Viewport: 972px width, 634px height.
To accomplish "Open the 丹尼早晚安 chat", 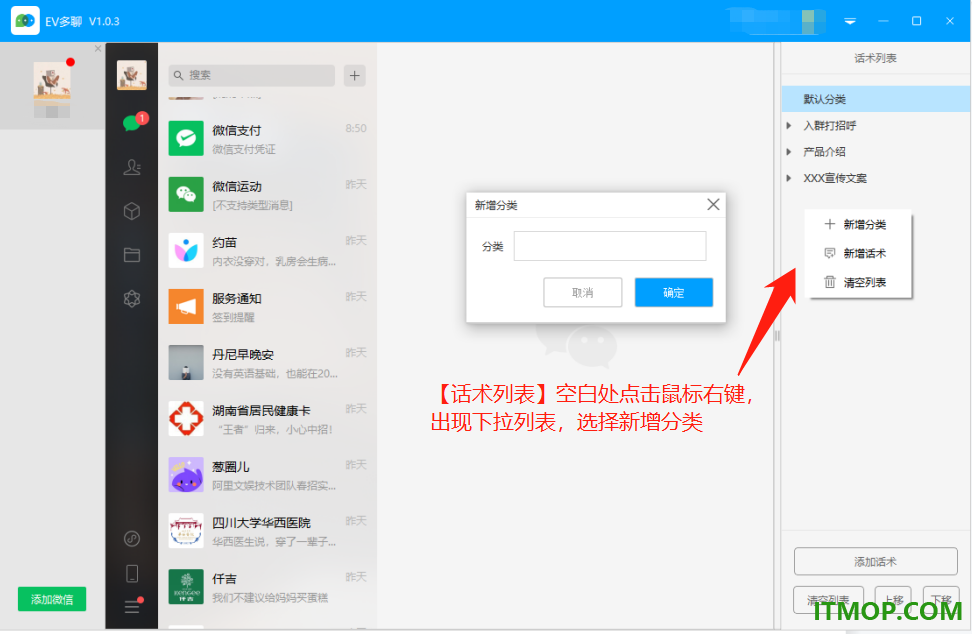I will pyautogui.click(x=267, y=363).
